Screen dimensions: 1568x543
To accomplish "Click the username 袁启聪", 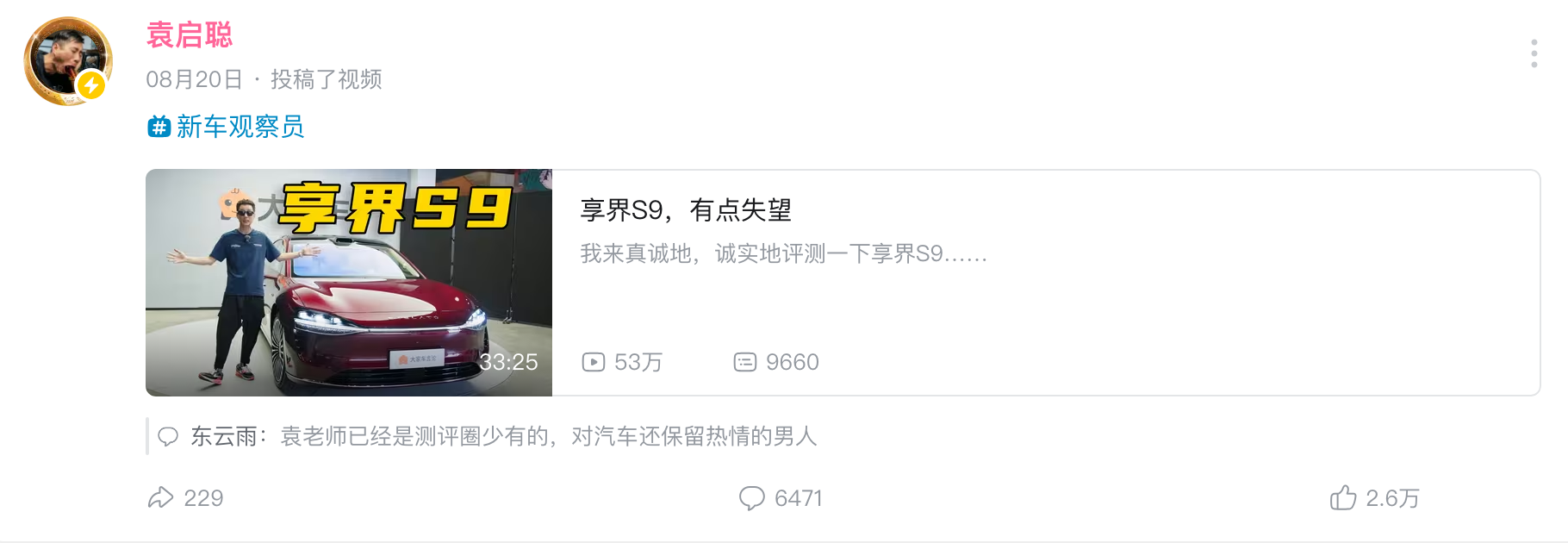I will click(x=190, y=34).
